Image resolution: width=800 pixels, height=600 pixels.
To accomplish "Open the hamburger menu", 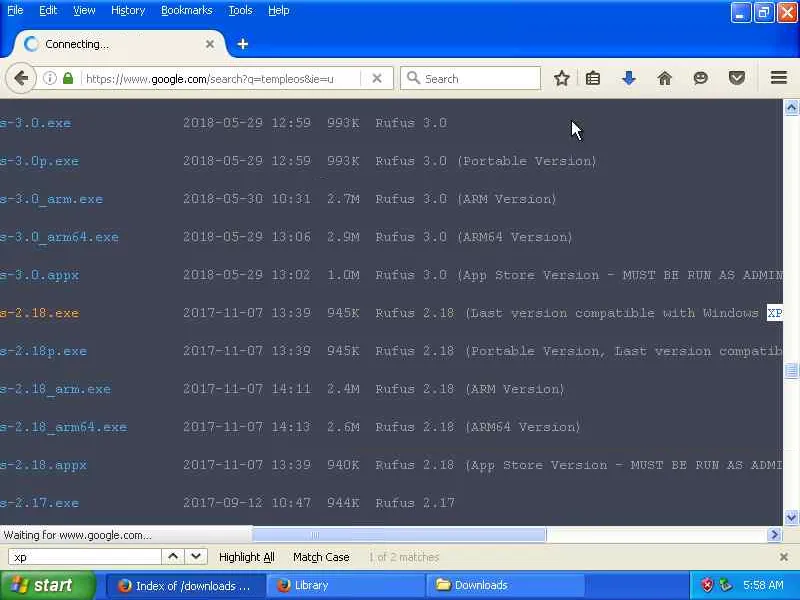I will pyautogui.click(x=779, y=78).
